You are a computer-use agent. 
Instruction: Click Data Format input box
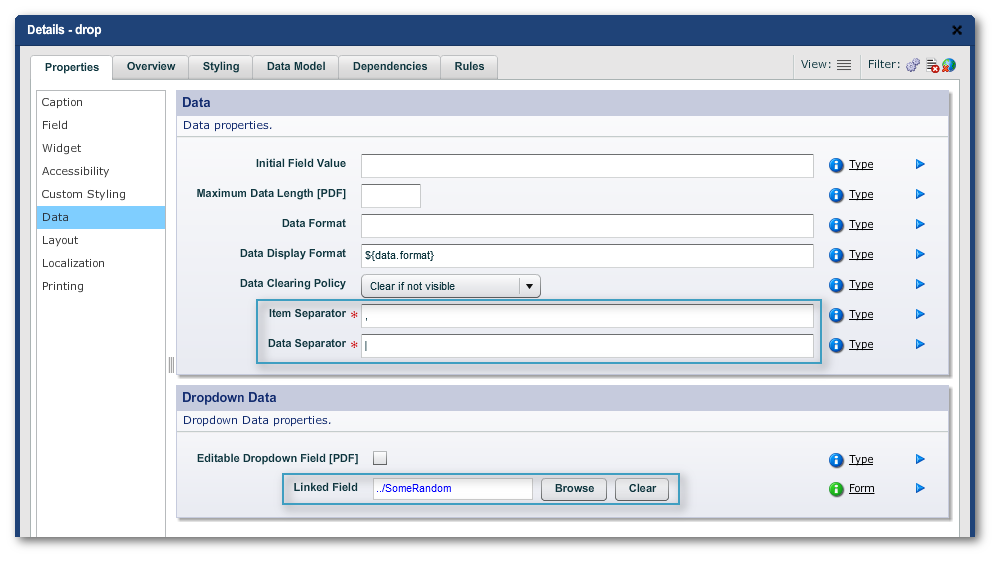[587, 226]
